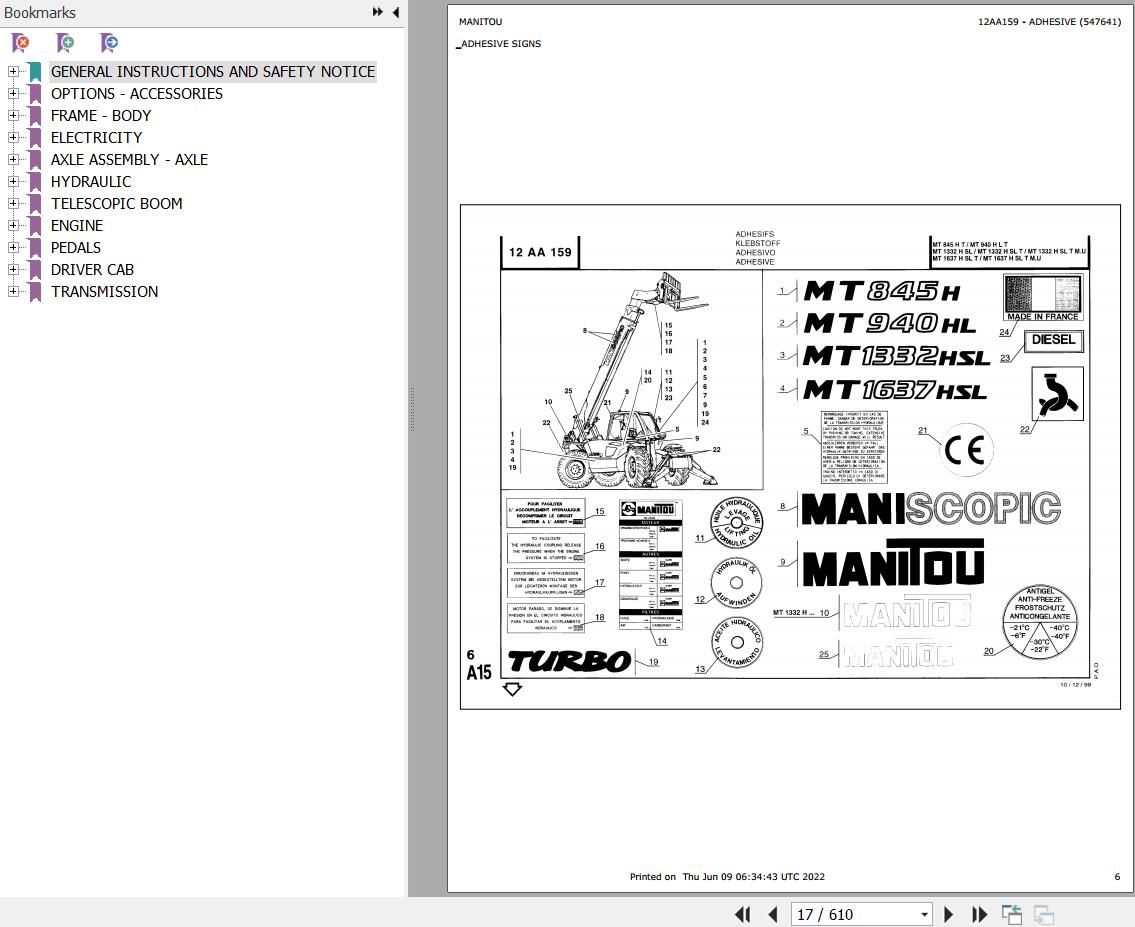Open the ELECTRICITY bookmark

[x=96, y=137]
